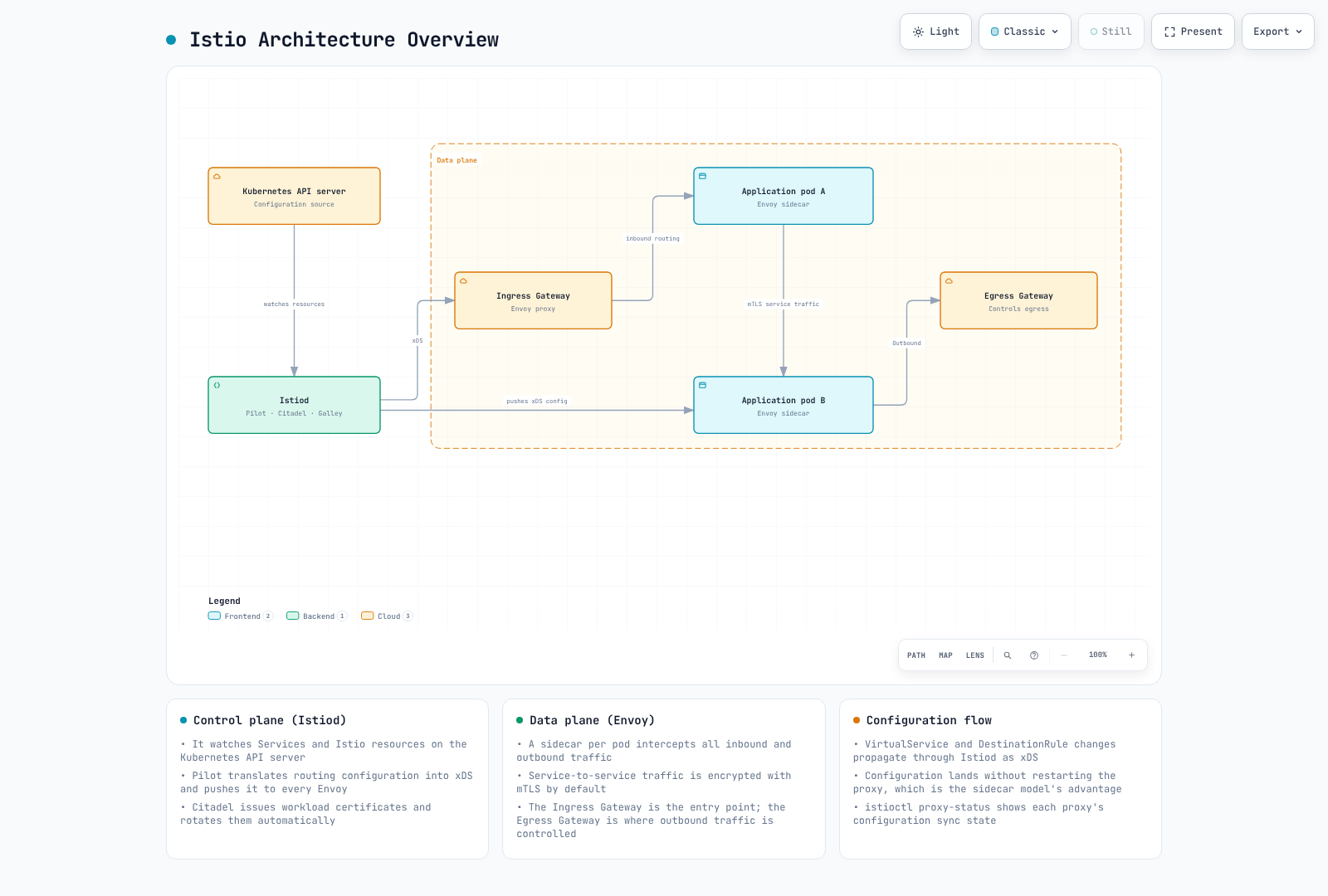The height and width of the screenshot is (896, 1328).
Task: Click cloud icon on Egress Gateway node
Action: 949,280
